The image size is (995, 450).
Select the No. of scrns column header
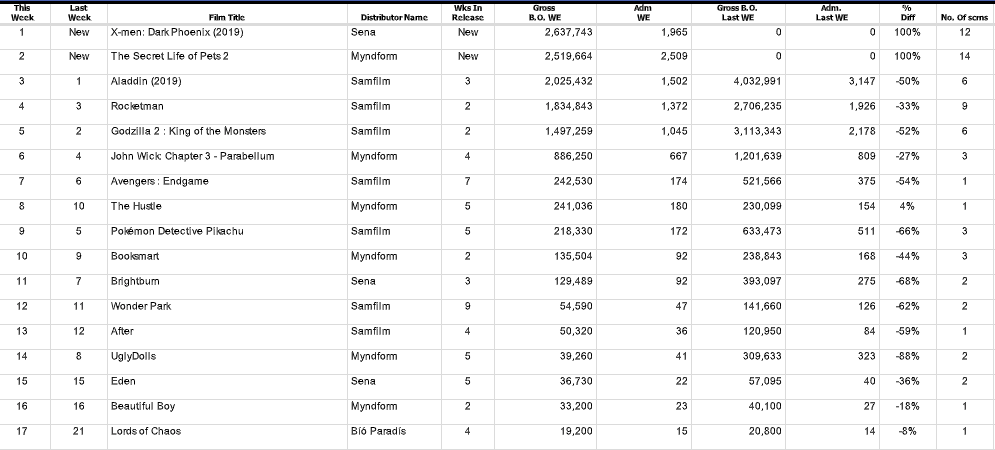(x=963, y=18)
